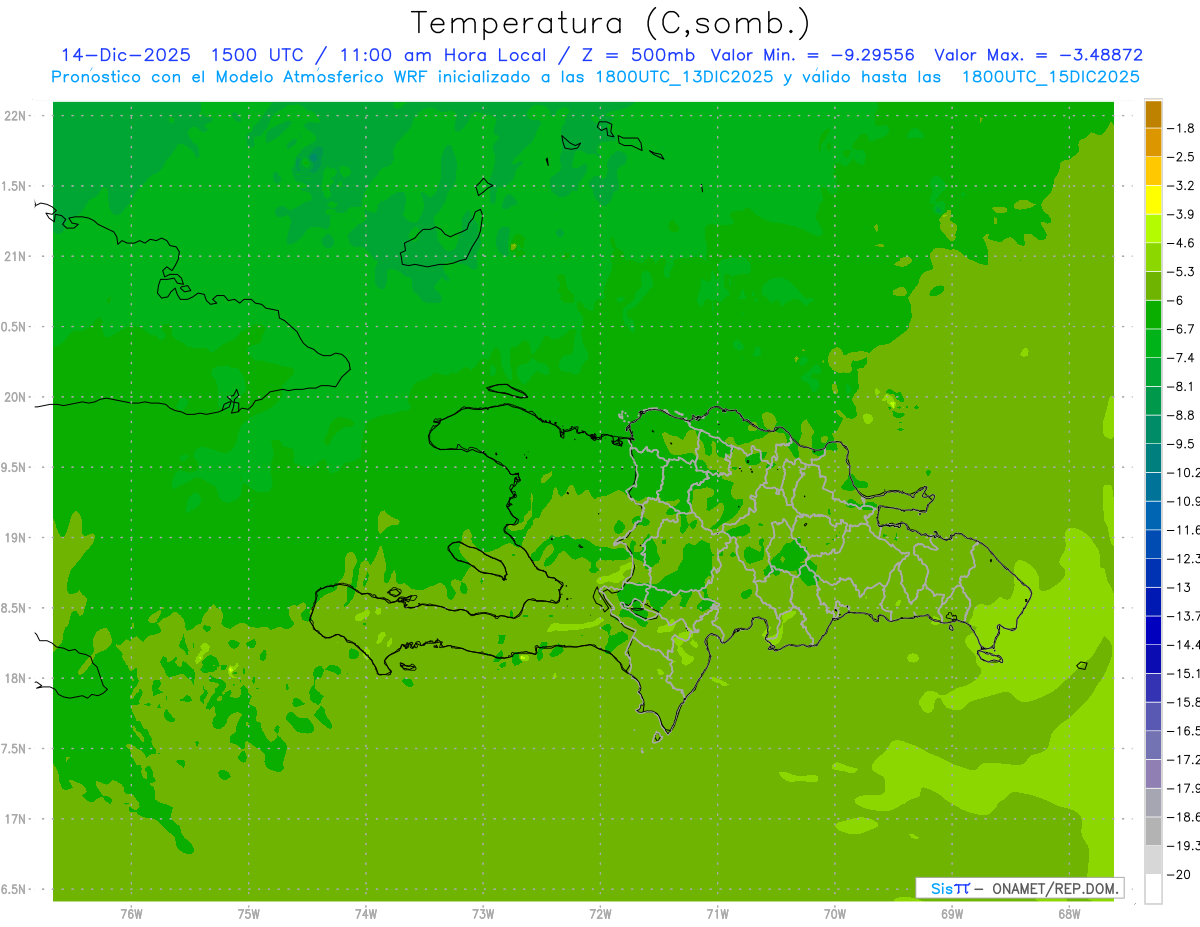This screenshot has height=927, width=1200.
Task: Click the "71W" longitude label
Action: (717, 914)
